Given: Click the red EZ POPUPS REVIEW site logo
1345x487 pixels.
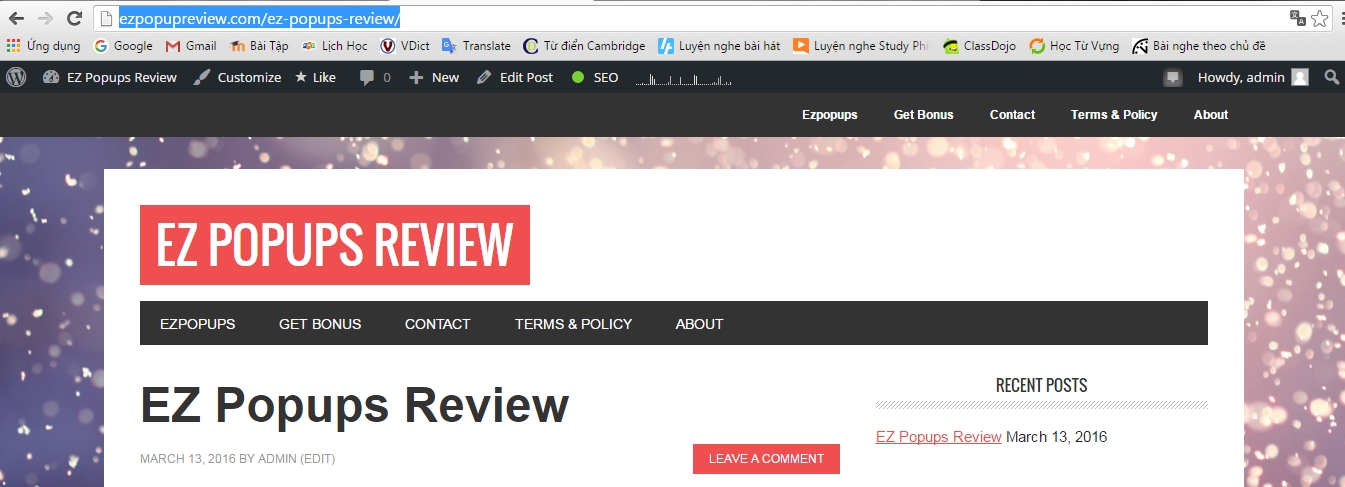Looking at the screenshot, I should pyautogui.click(x=335, y=245).
